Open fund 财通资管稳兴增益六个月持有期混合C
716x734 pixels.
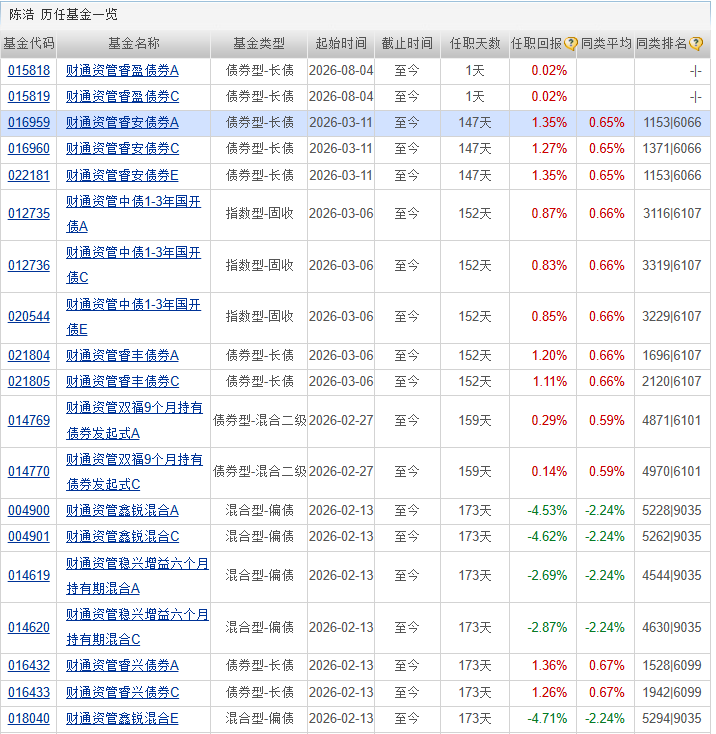click(x=137, y=627)
